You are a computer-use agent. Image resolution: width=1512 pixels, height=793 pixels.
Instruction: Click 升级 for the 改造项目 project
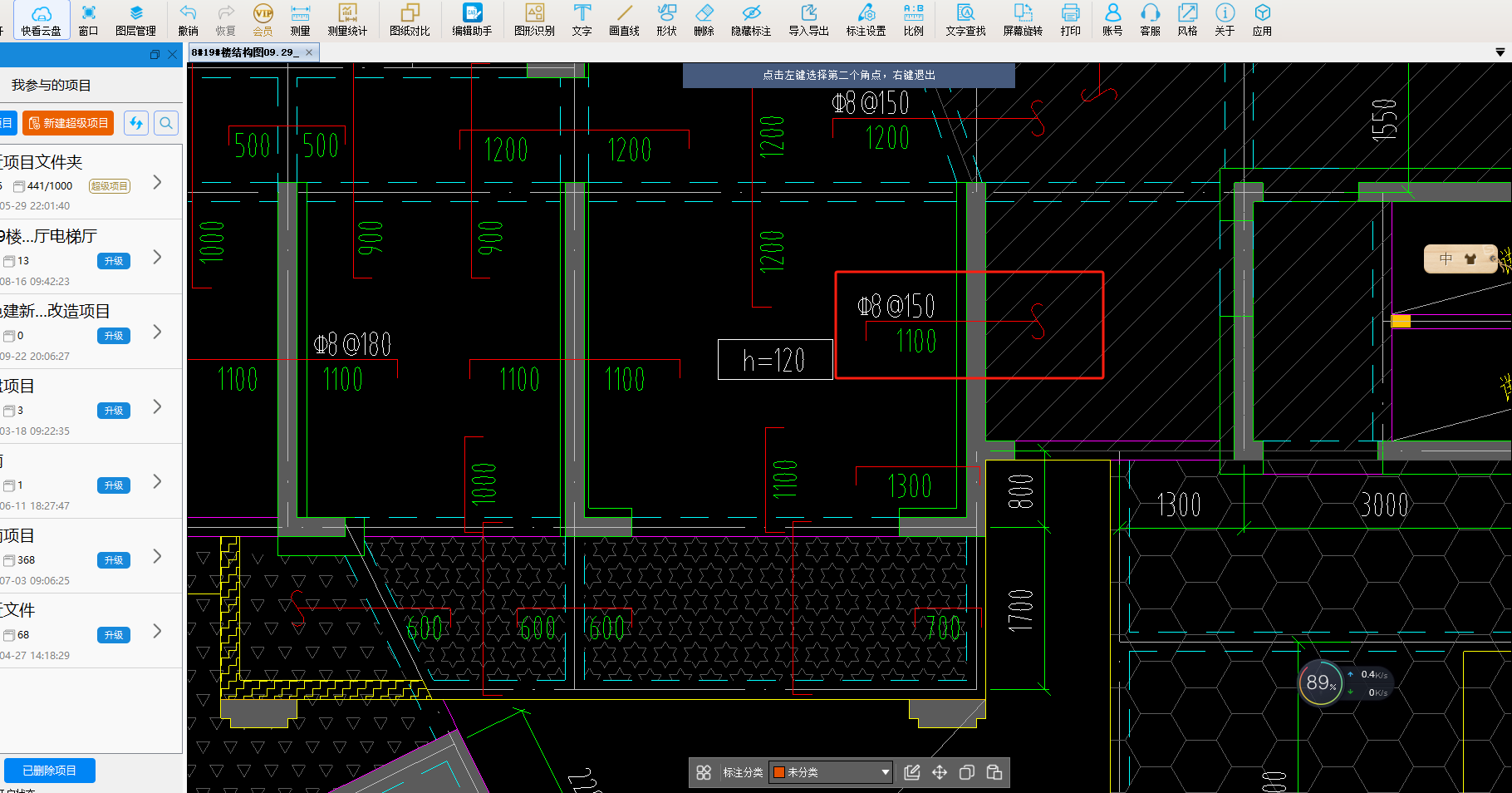tap(114, 336)
